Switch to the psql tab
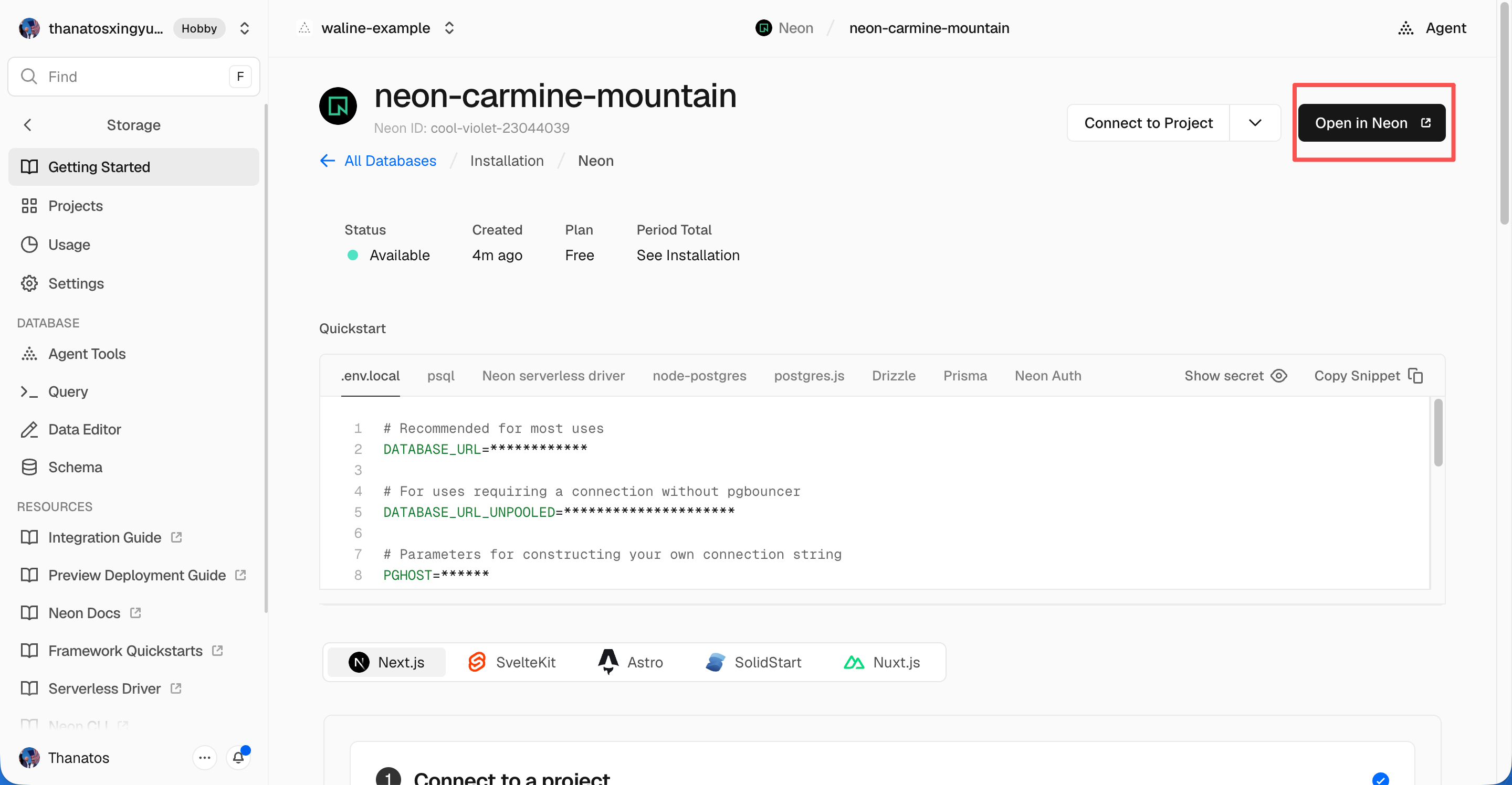The image size is (1512, 785). (x=441, y=376)
